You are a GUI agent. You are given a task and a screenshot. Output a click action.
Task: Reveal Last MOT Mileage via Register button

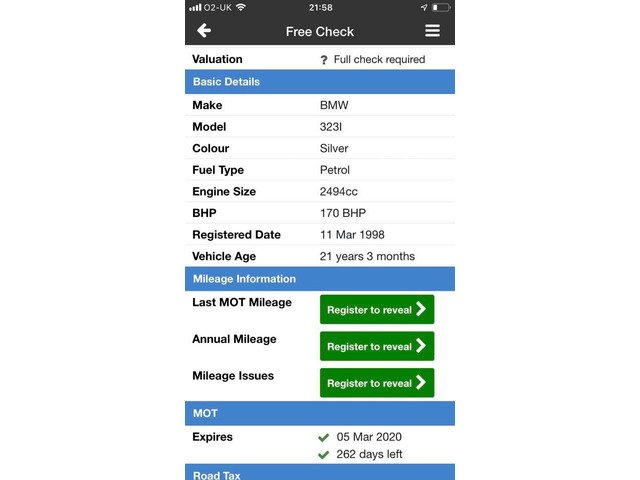(377, 310)
